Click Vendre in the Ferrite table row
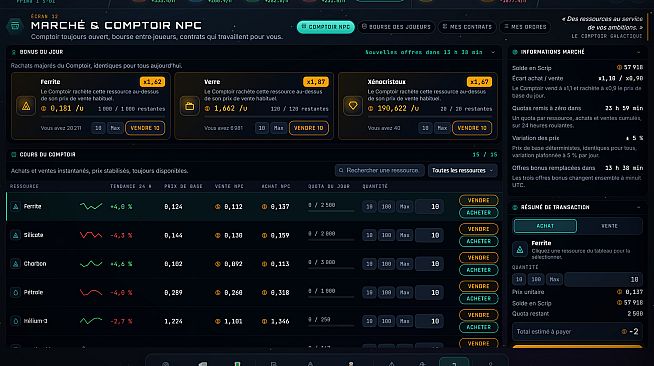The height and width of the screenshot is (366, 654). point(478,201)
